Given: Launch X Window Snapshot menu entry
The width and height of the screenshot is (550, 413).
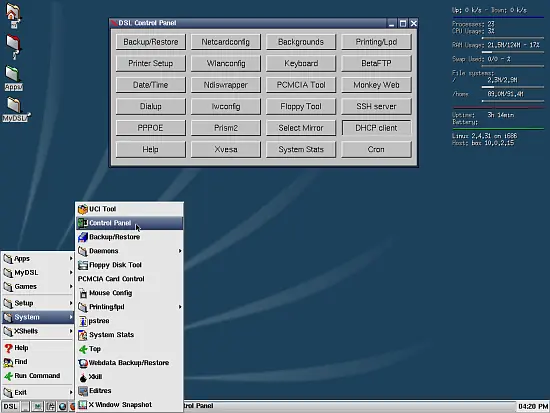Looking at the screenshot, I should pyautogui.click(x=129, y=405).
